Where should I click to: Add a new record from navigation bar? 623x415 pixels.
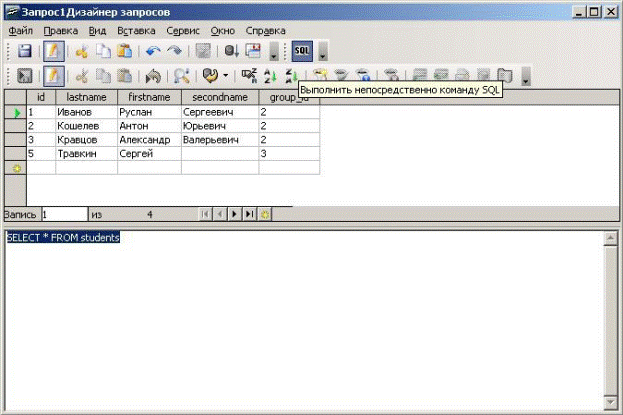[x=265, y=214]
